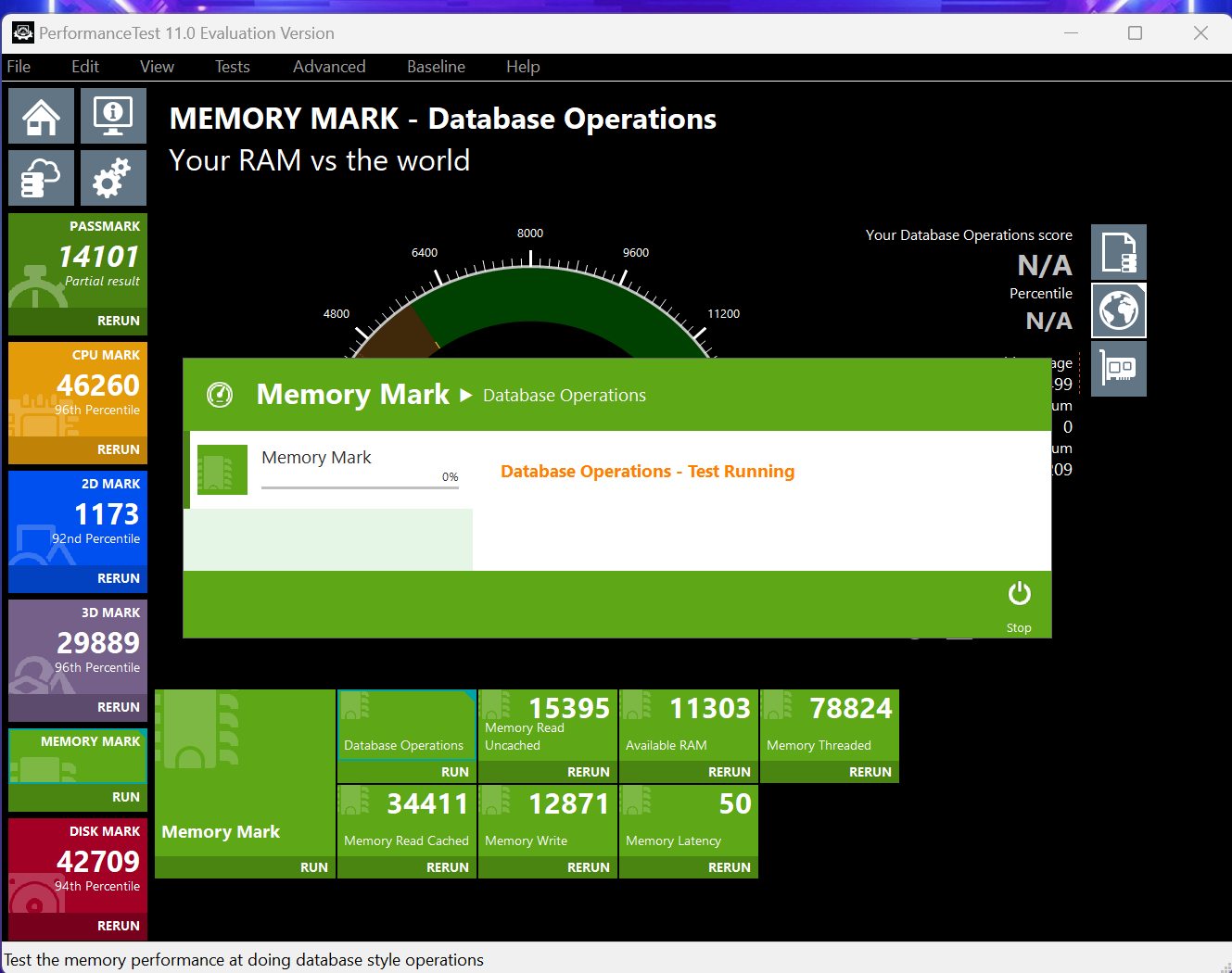This screenshot has height=973, width=1232.
Task: Click the green memory chip icon in the dialog
Action: [x=222, y=470]
